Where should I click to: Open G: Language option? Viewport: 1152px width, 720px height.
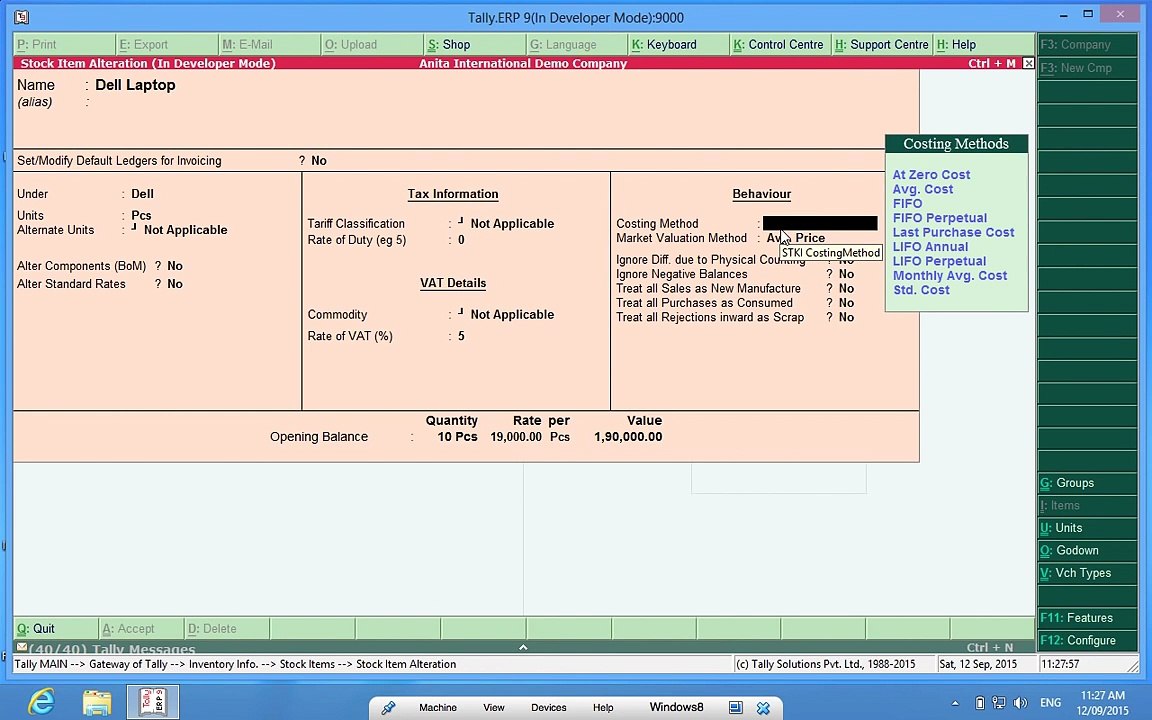pos(577,44)
